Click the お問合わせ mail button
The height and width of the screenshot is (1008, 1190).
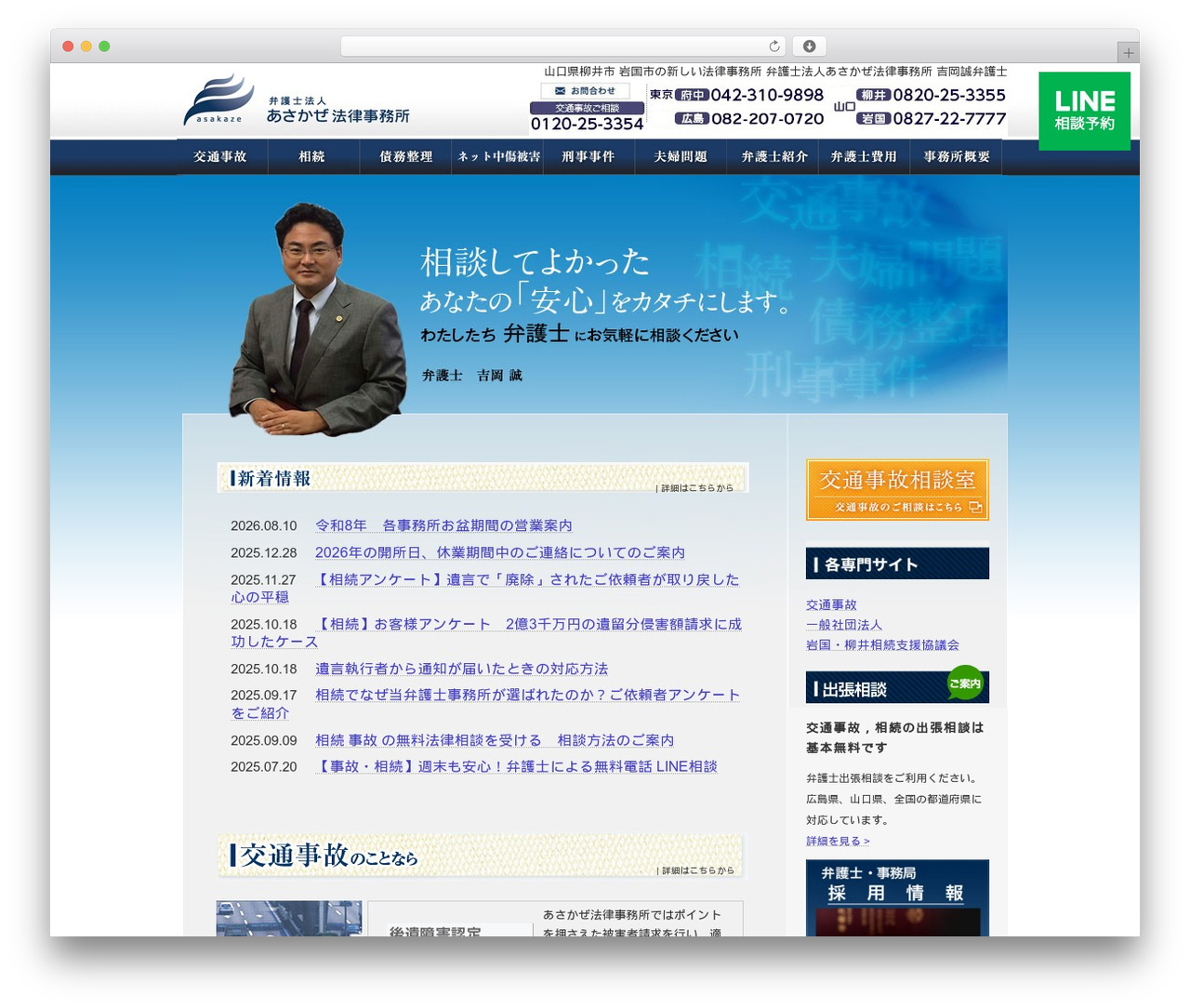tap(586, 90)
